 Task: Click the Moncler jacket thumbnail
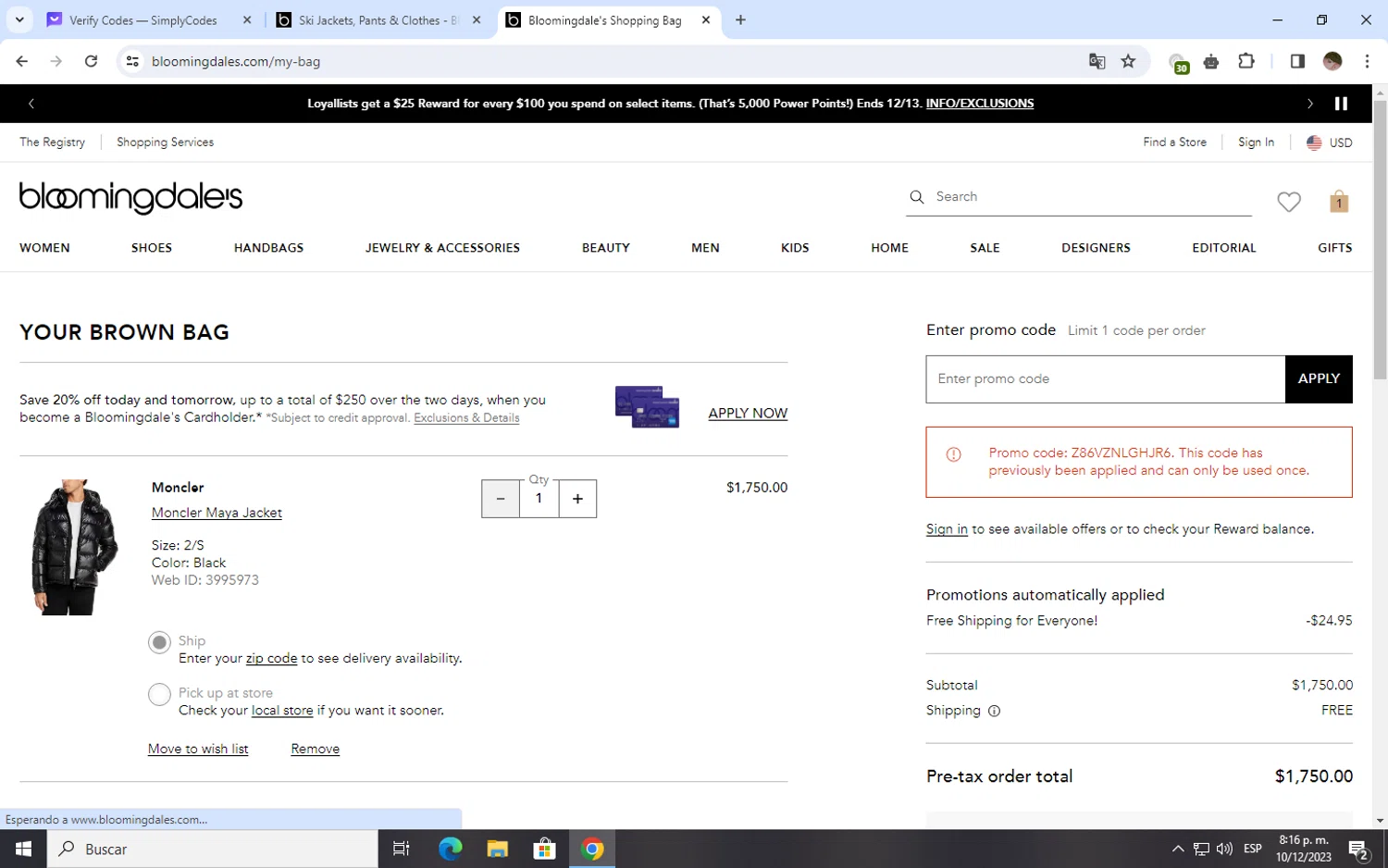click(x=75, y=547)
